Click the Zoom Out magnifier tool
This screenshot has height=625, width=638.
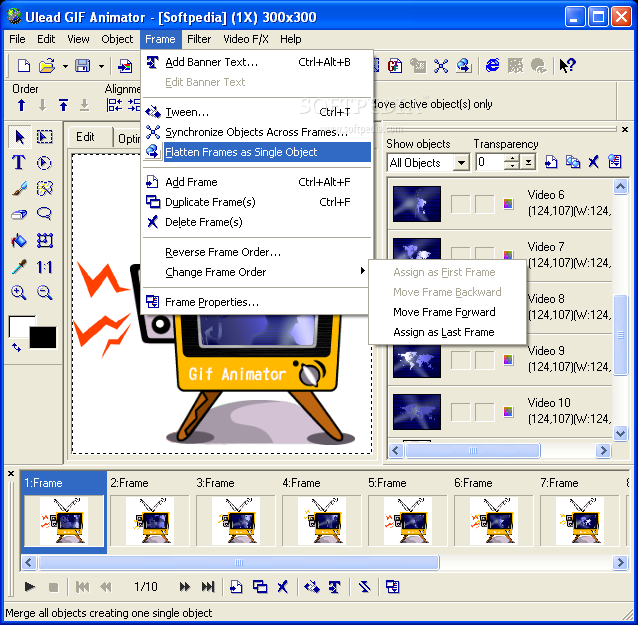pos(44,293)
